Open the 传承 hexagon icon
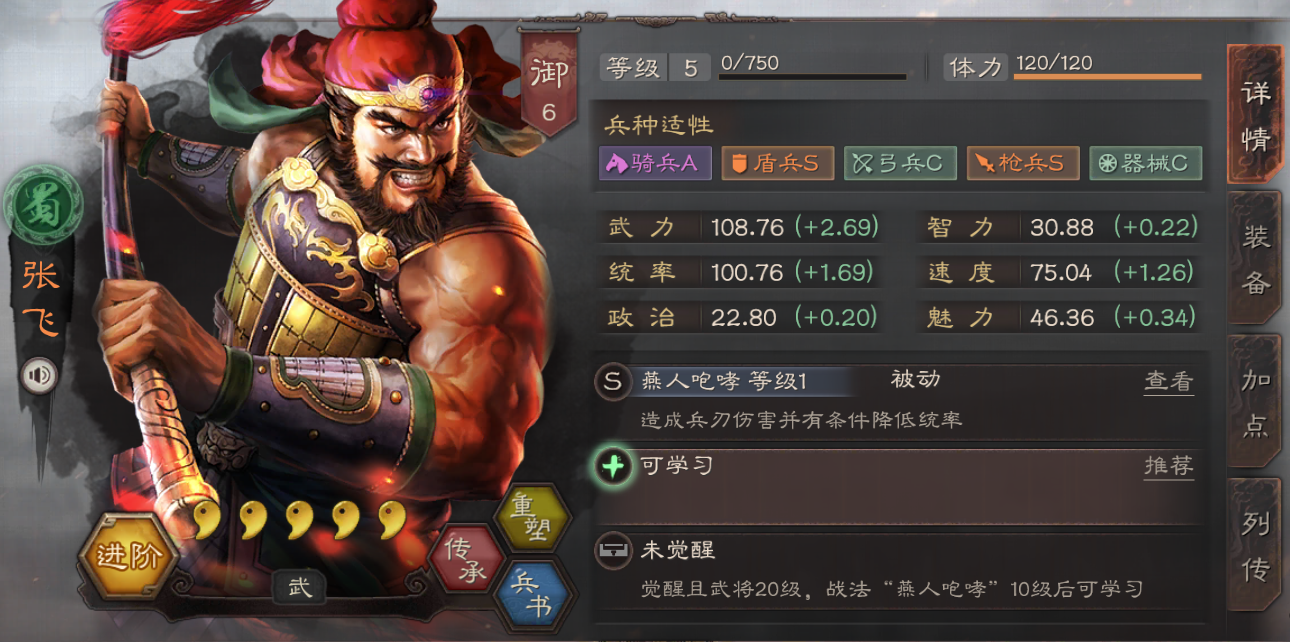1290x642 pixels. (466, 557)
